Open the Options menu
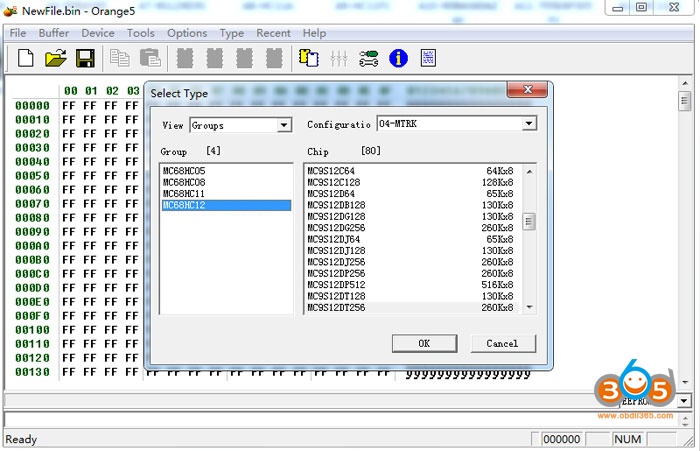This screenshot has width=700, height=451. [187, 33]
